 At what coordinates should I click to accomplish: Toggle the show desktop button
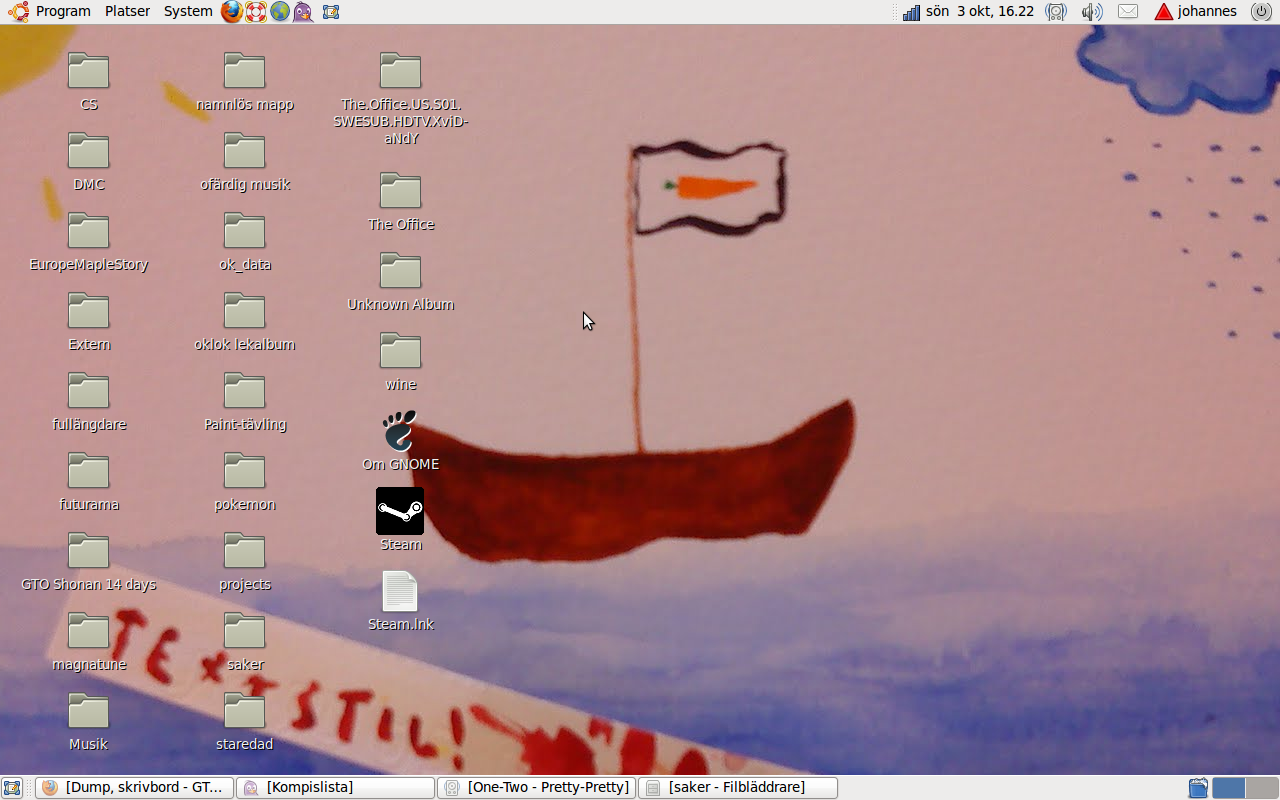click(12, 788)
